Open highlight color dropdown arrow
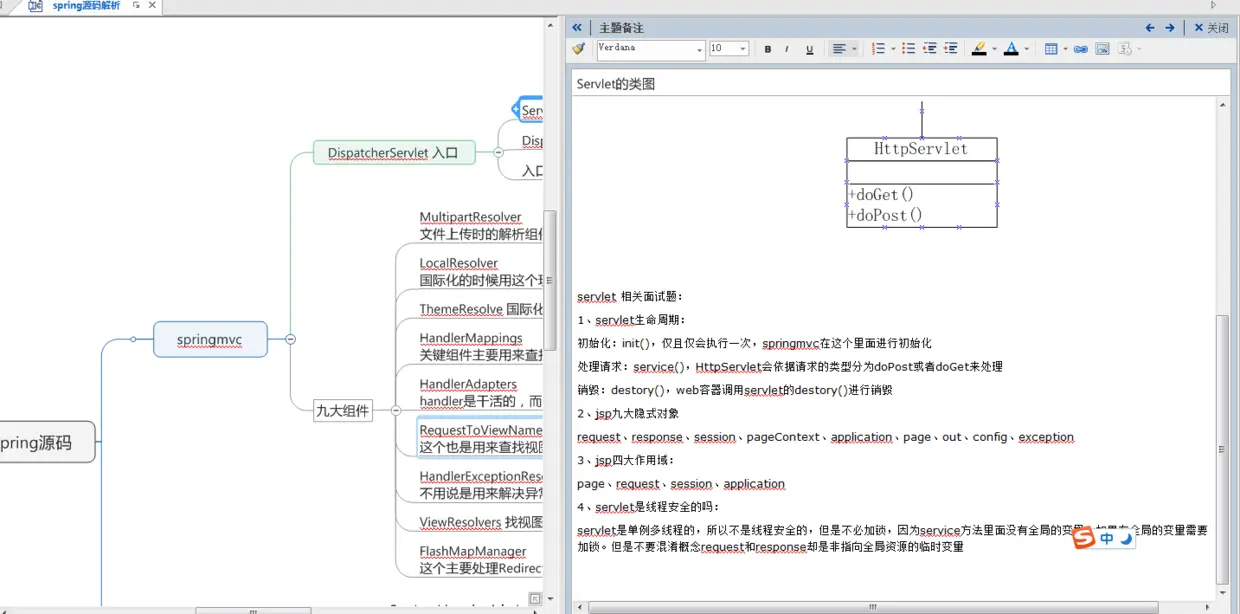 [994, 49]
